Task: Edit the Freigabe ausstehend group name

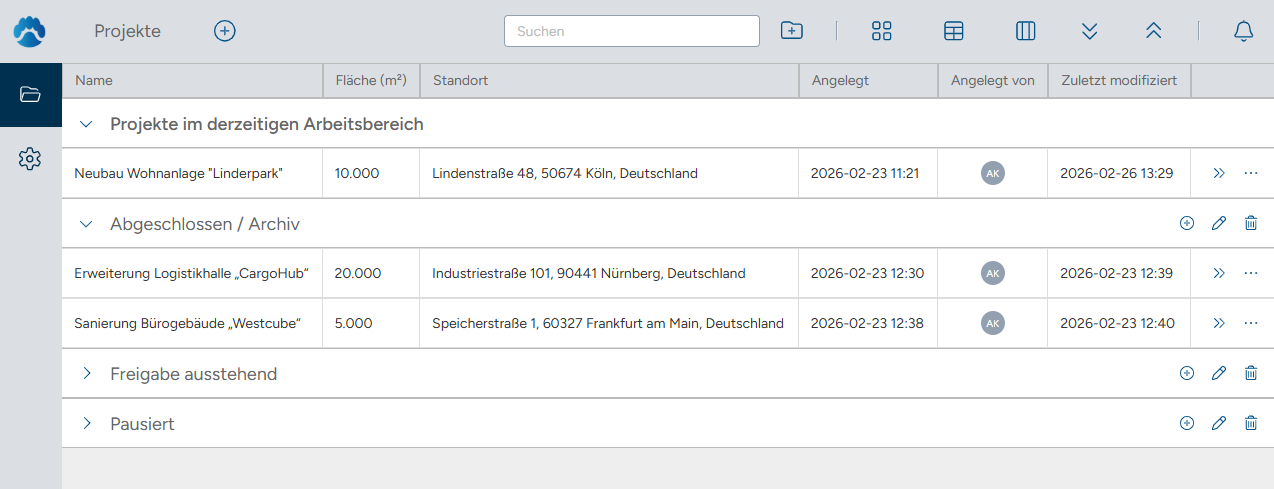Action: (x=1218, y=373)
